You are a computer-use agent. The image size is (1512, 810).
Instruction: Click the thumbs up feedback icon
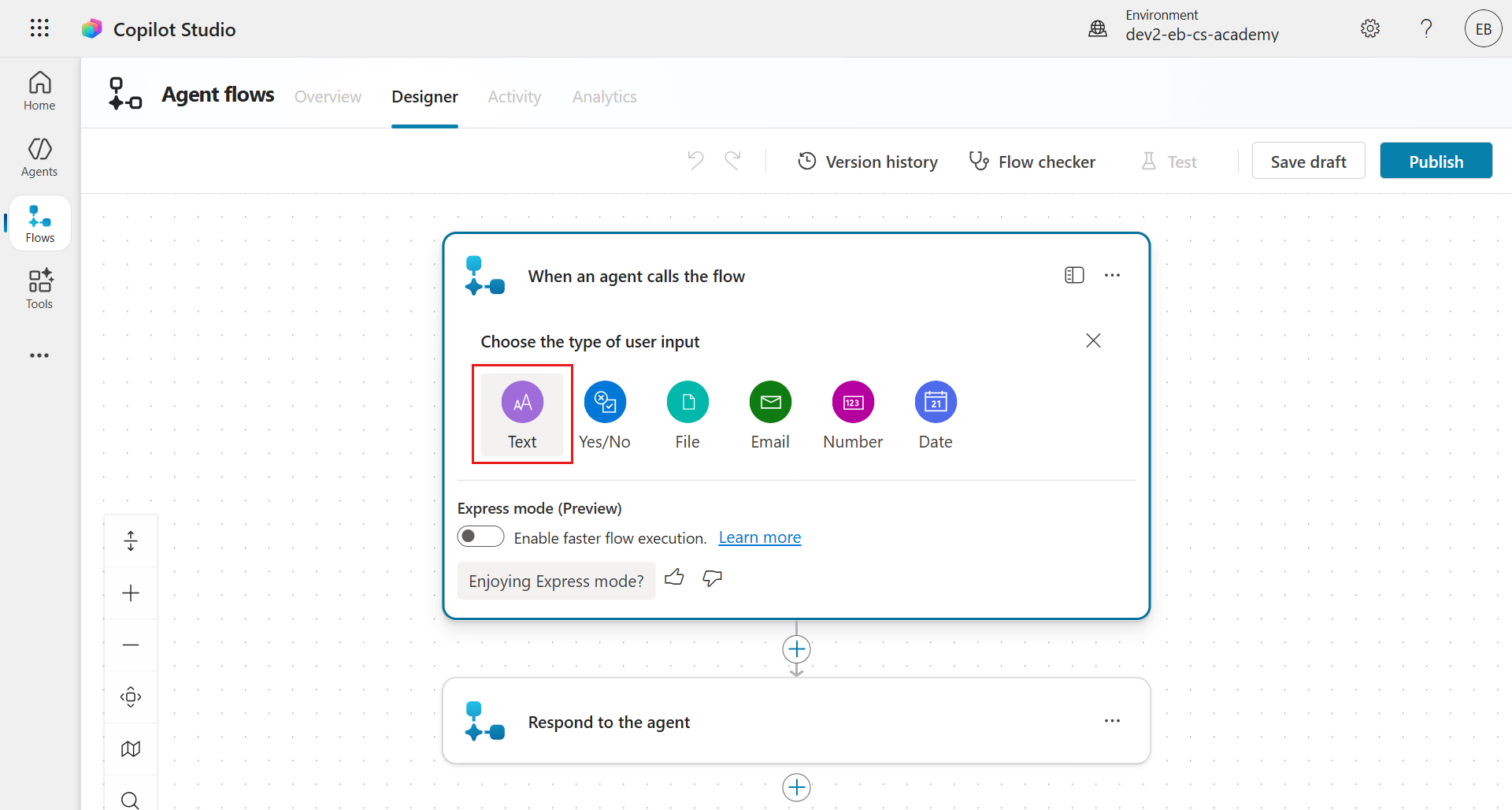pyautogui.click(x=674, y=578)
